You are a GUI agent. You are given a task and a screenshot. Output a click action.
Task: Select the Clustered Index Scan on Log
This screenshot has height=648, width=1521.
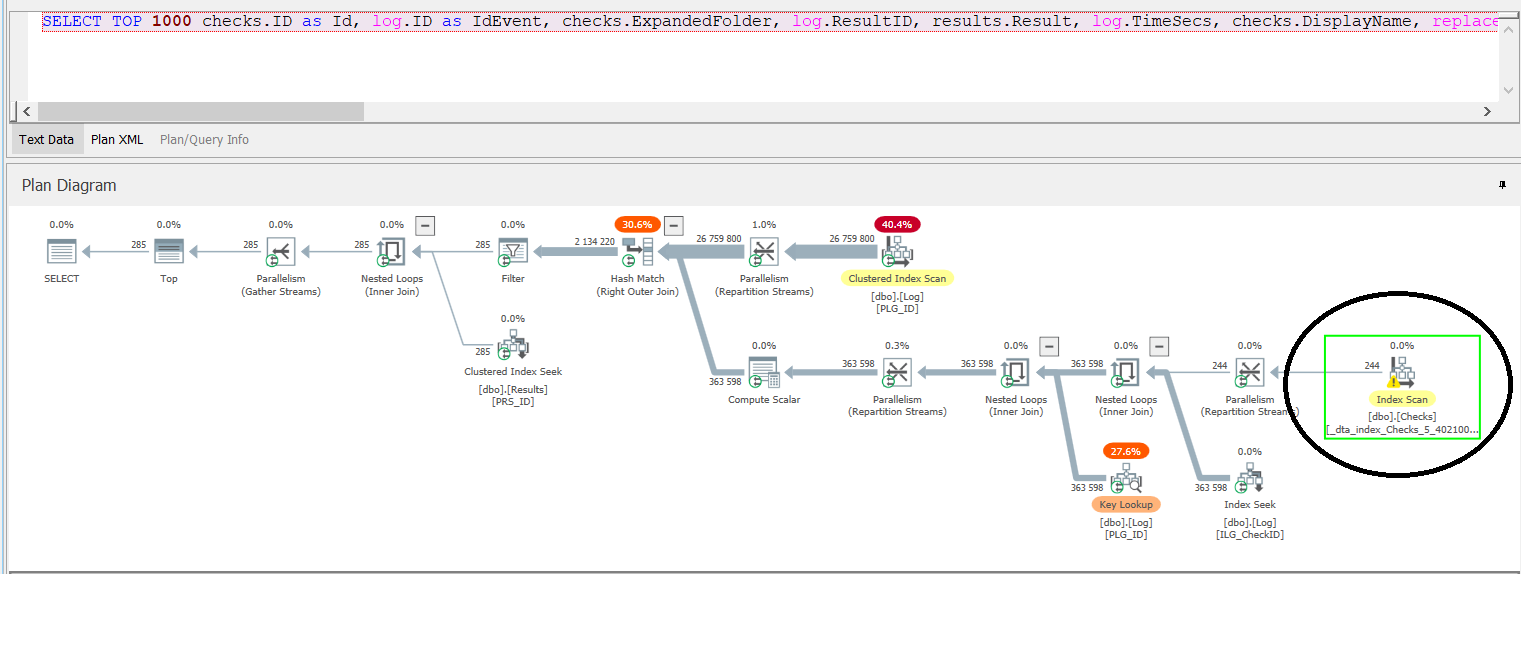click(897, 252)
